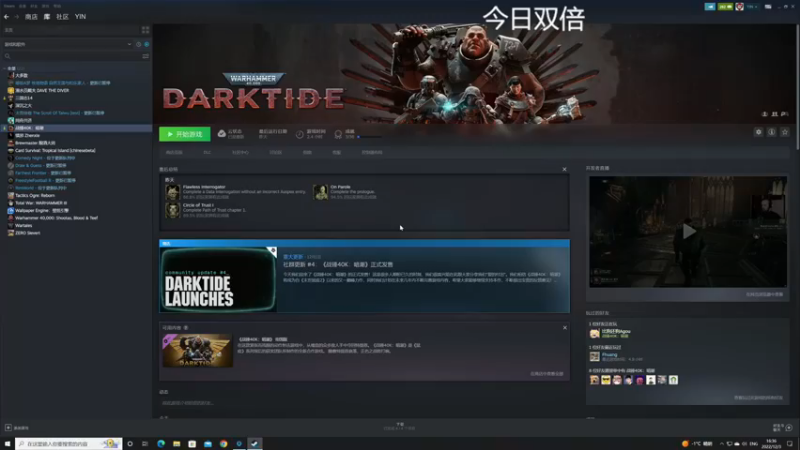
Task: Toggle the ready-to-play filter icon
Action: 146,44
